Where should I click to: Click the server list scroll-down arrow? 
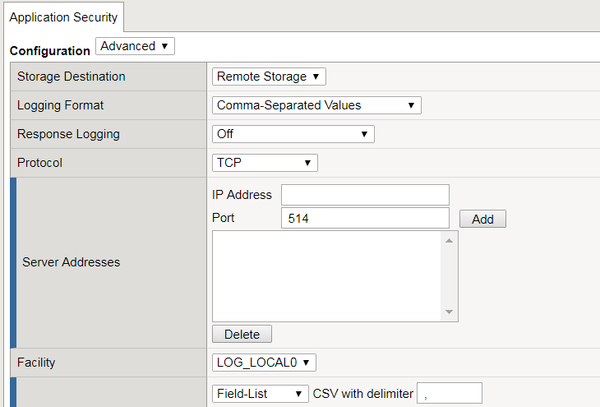tap(450, 313)
